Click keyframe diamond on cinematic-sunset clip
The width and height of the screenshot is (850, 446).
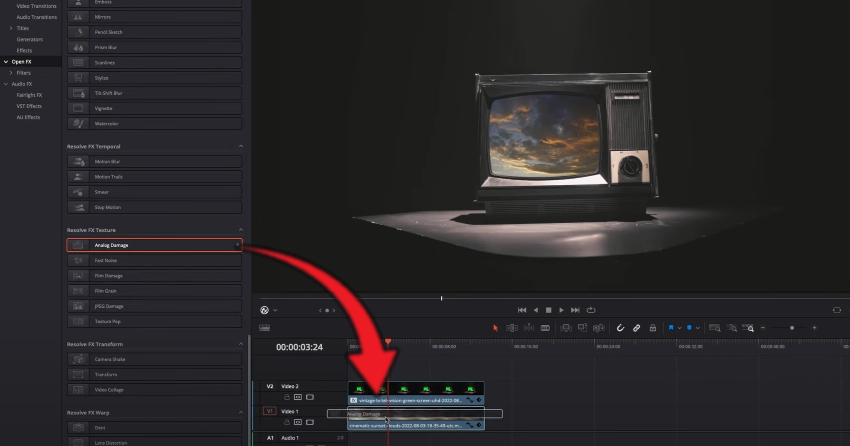coord(479,425)
